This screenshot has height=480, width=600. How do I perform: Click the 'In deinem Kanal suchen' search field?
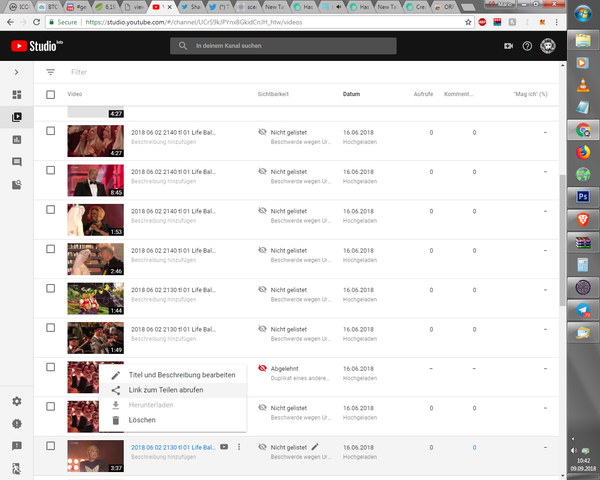(x=283, y=46)
